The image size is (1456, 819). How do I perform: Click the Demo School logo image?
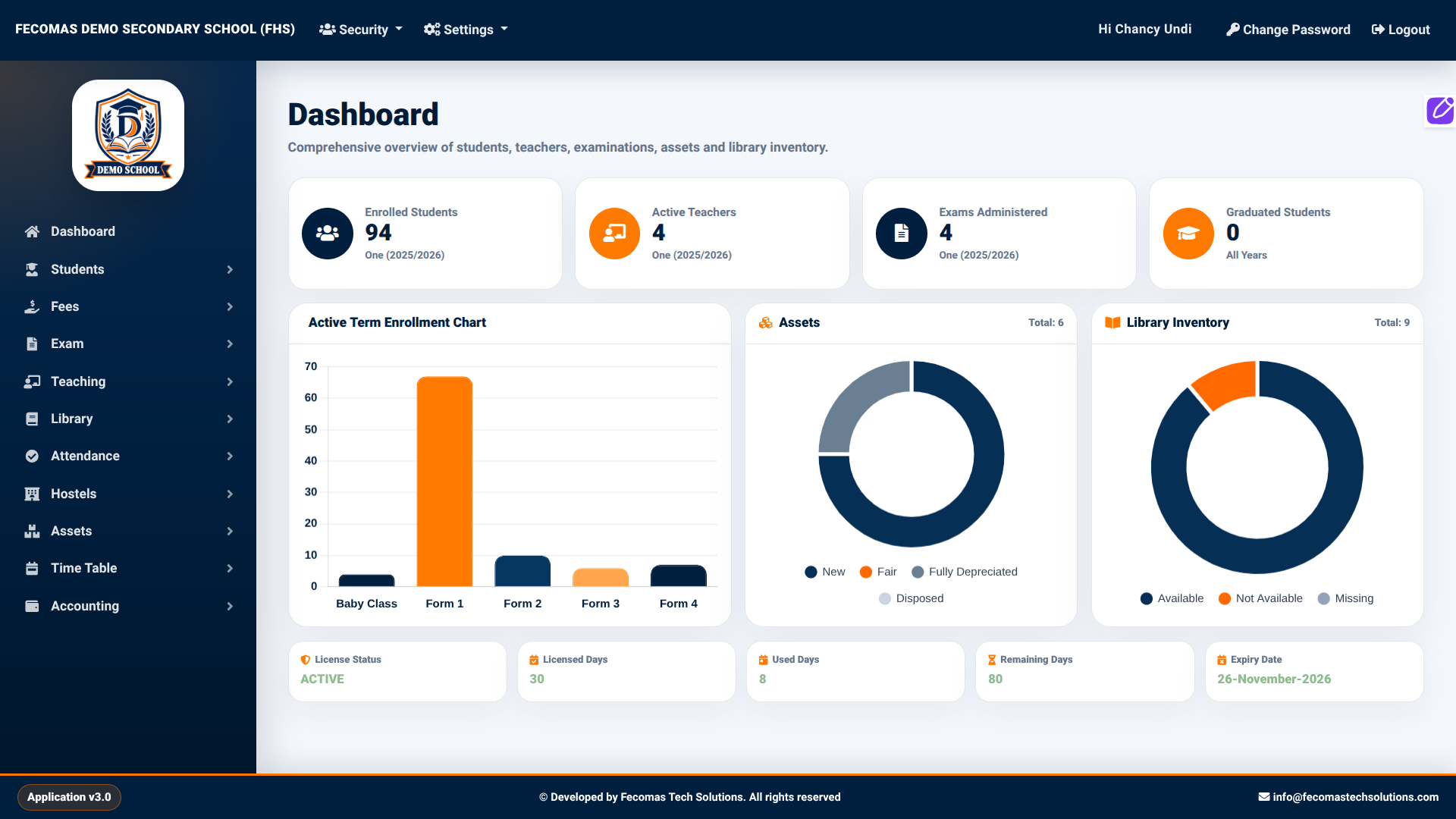(128, 135)
